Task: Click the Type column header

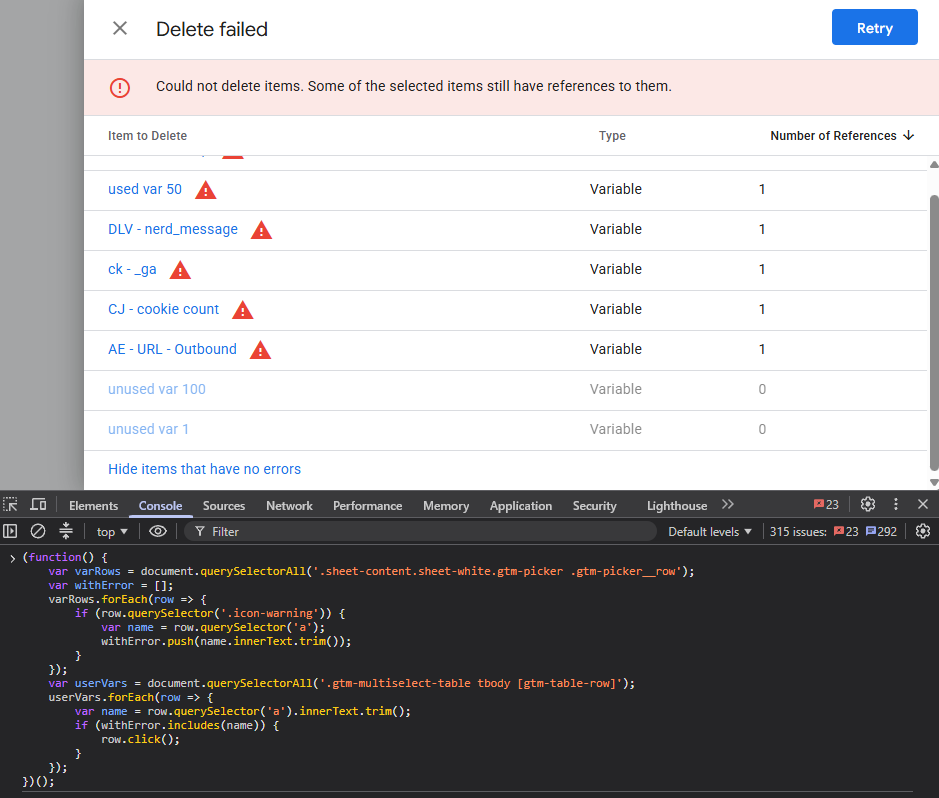Action: [612, 136]
